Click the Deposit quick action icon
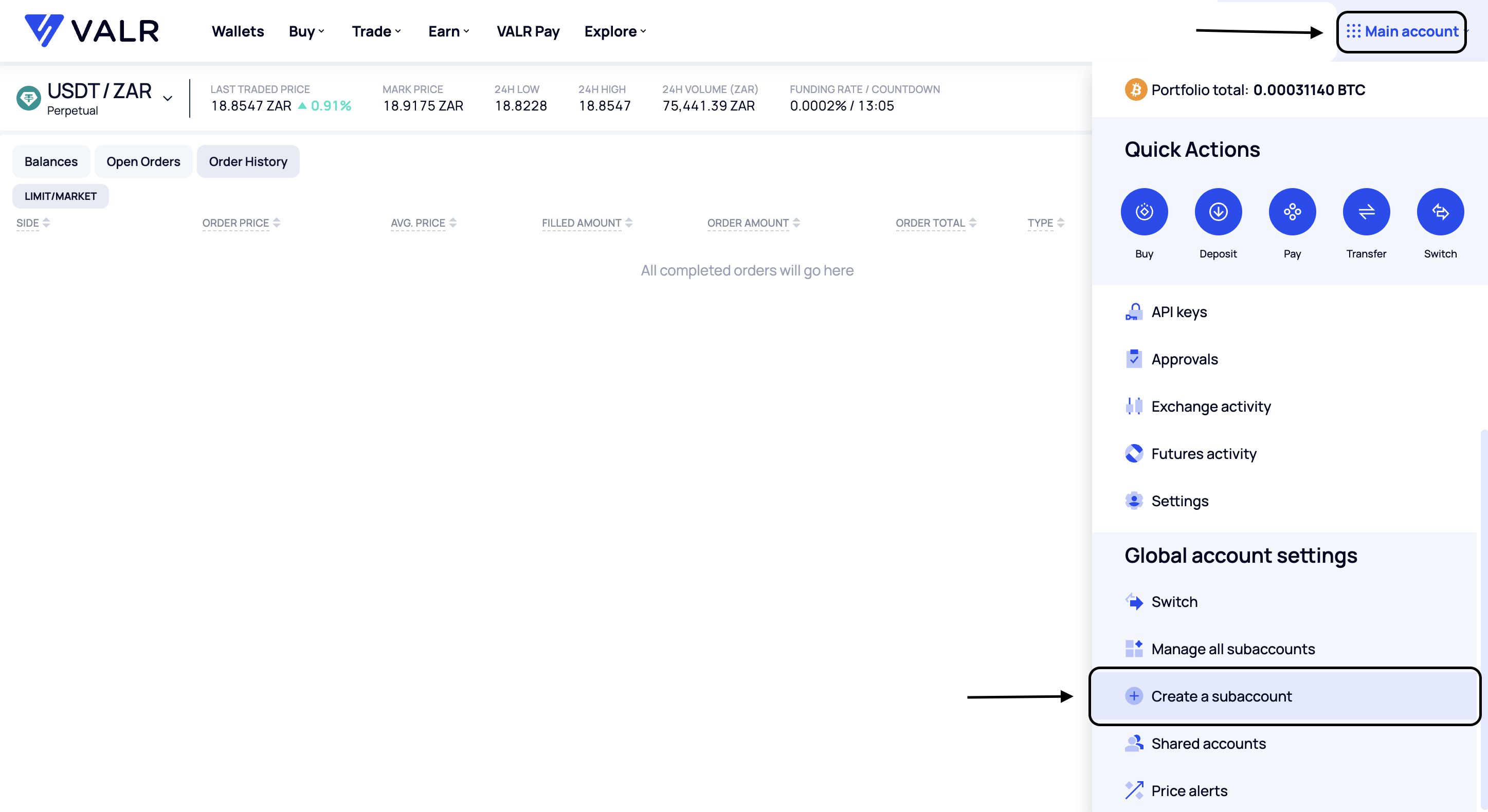This screenshot has width=1488, height=812. pos(1218,211)
